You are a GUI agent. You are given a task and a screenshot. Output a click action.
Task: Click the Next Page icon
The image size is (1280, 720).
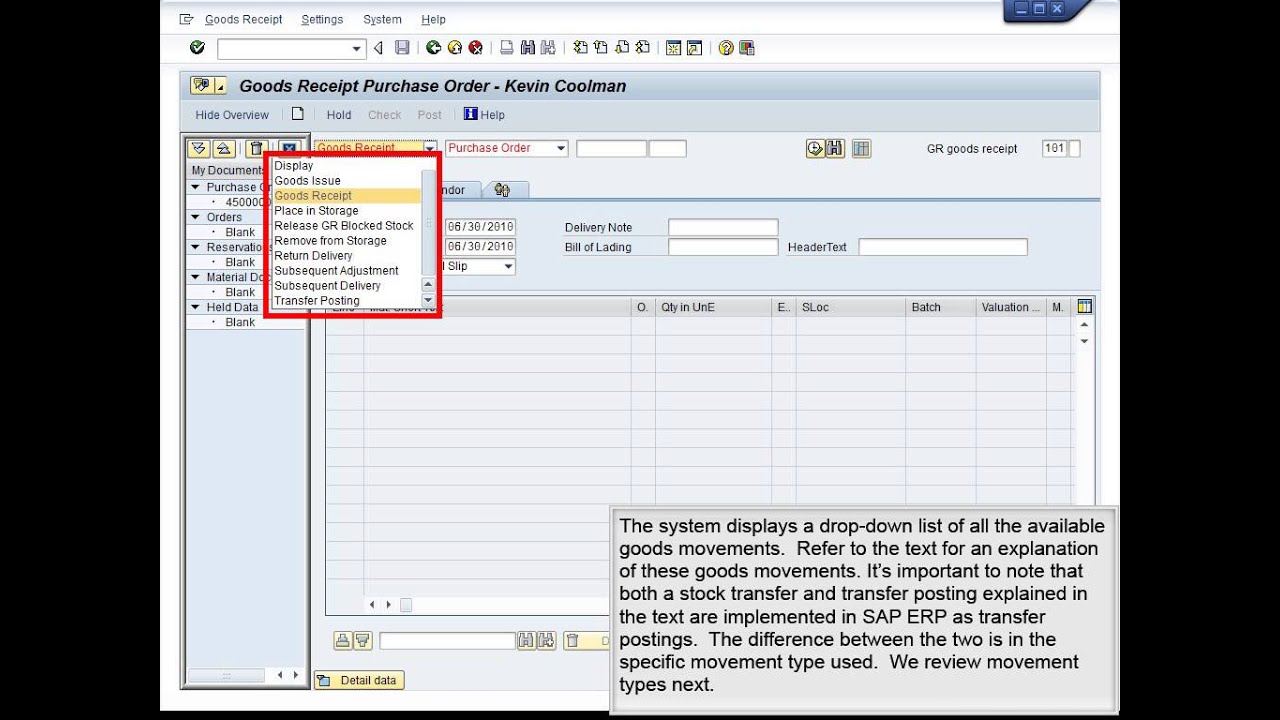tap(622, 48)
